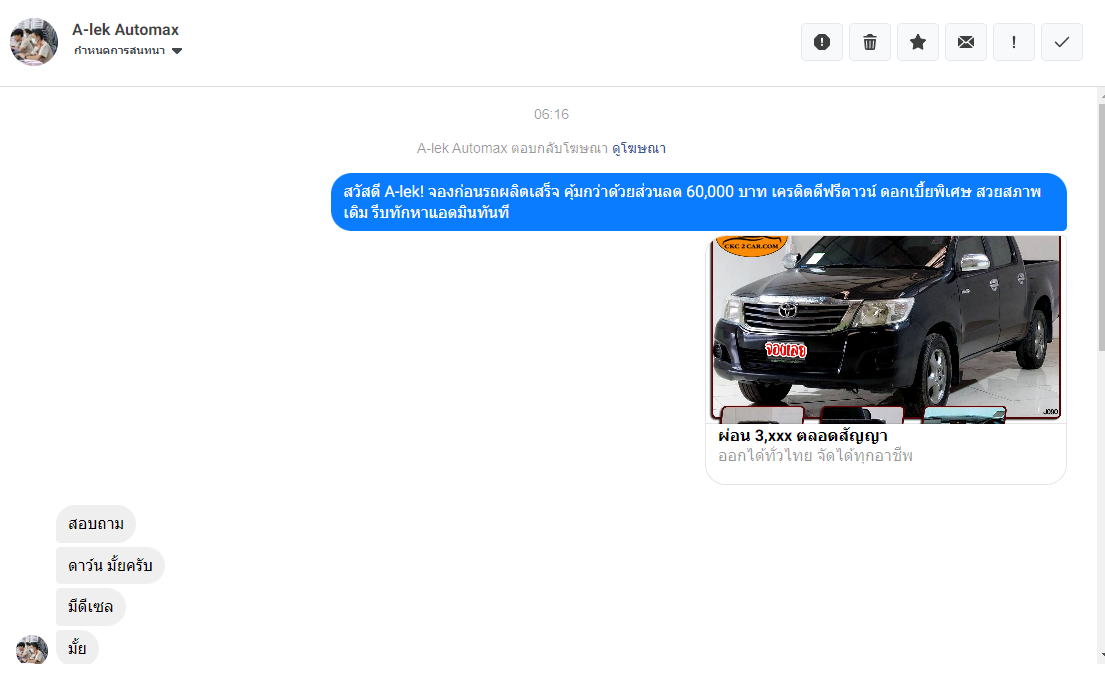Mark conversation with the star icon
Image resolution: width=1105 pixels, height=673 pixels.
click(x=918, y=42)
